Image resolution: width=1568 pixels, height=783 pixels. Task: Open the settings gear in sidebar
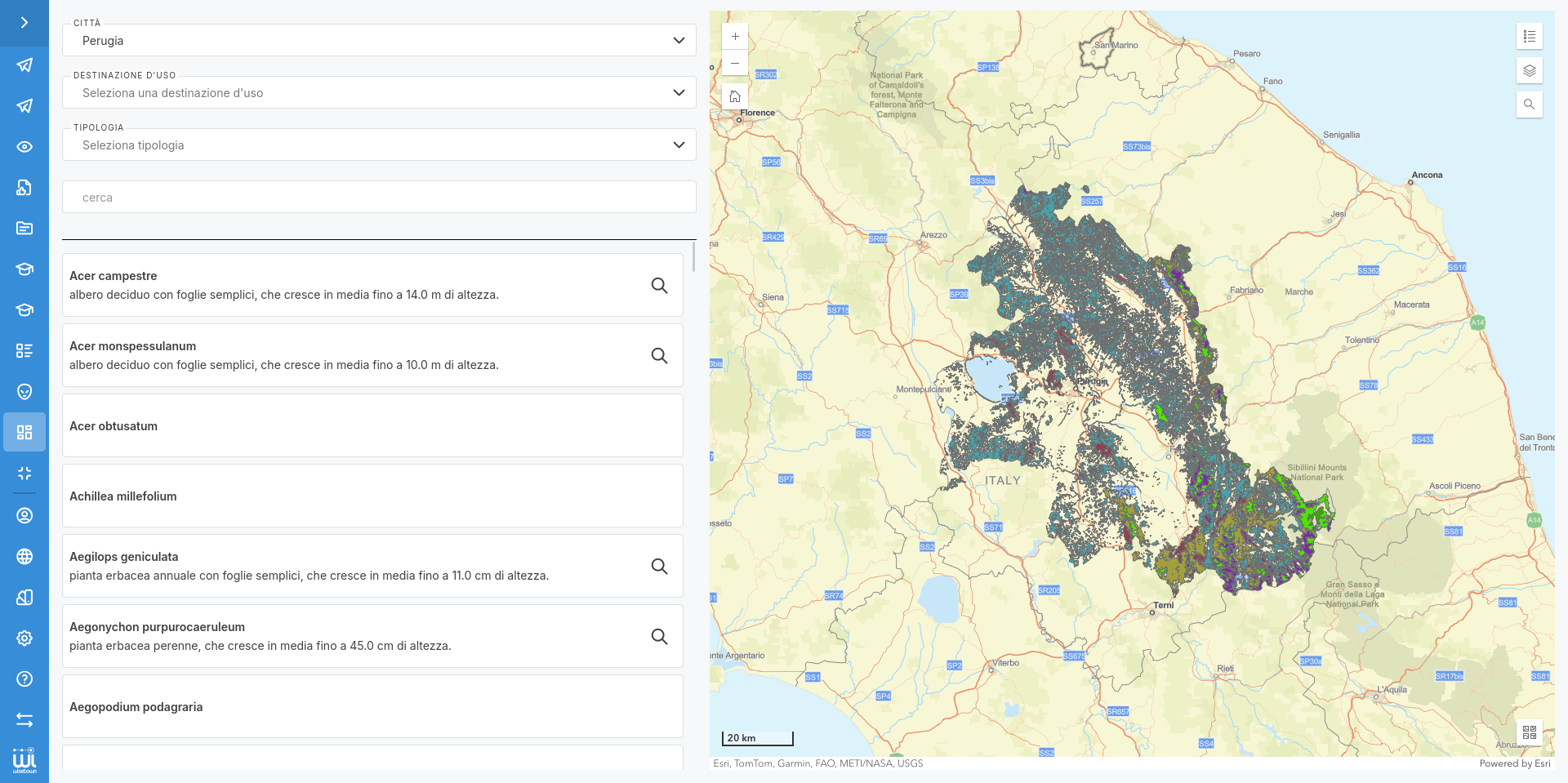click(24, 638)
